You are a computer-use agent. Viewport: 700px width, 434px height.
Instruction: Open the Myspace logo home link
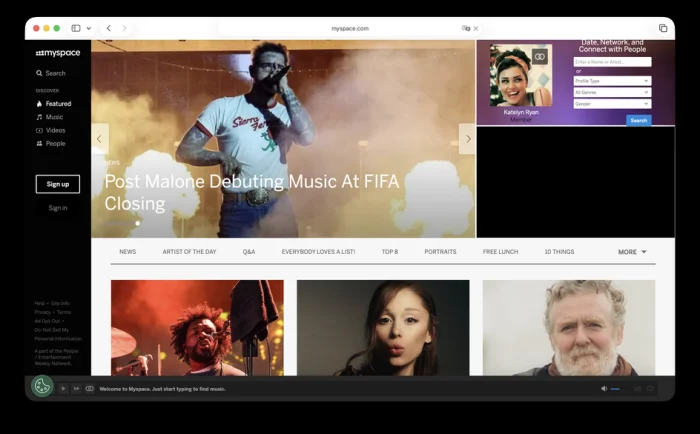pyautogui.click(x=58, y=53)
